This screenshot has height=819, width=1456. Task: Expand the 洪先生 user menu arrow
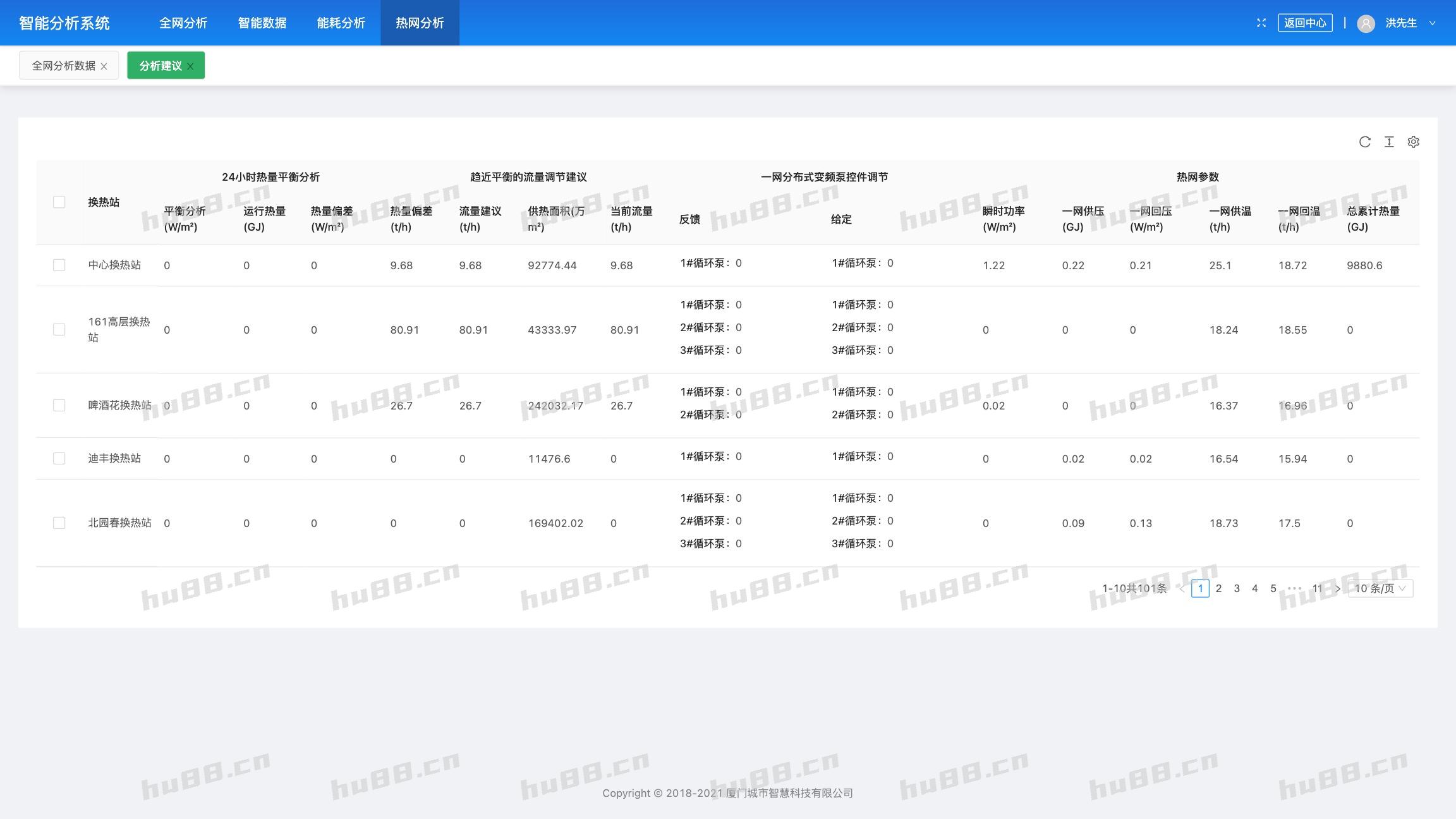[x=1432, y=23]
